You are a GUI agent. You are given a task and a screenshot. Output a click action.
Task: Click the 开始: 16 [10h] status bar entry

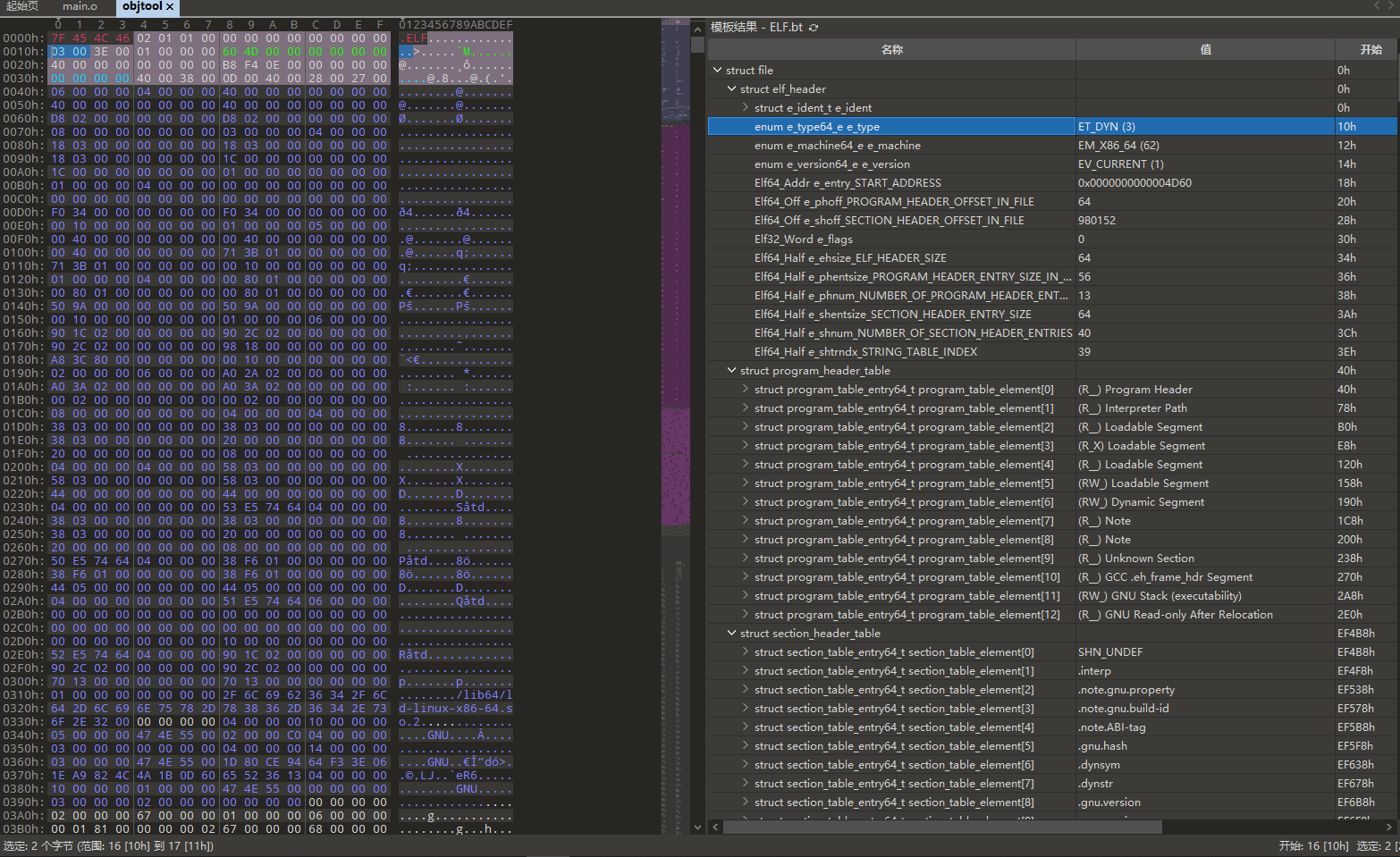[x=1313, y=846]
